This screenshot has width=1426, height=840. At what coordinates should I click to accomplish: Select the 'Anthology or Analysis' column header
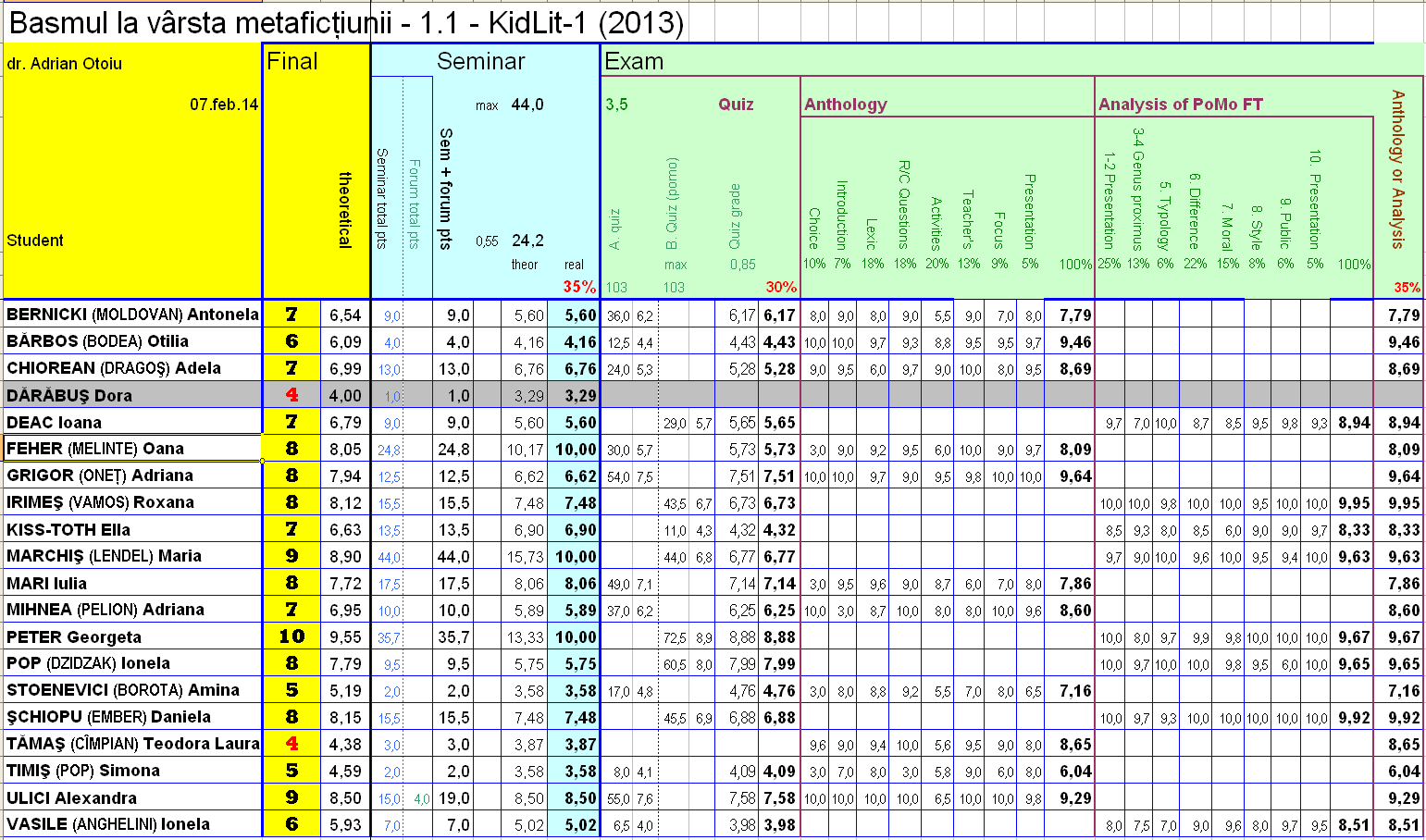coord(1398,169)
